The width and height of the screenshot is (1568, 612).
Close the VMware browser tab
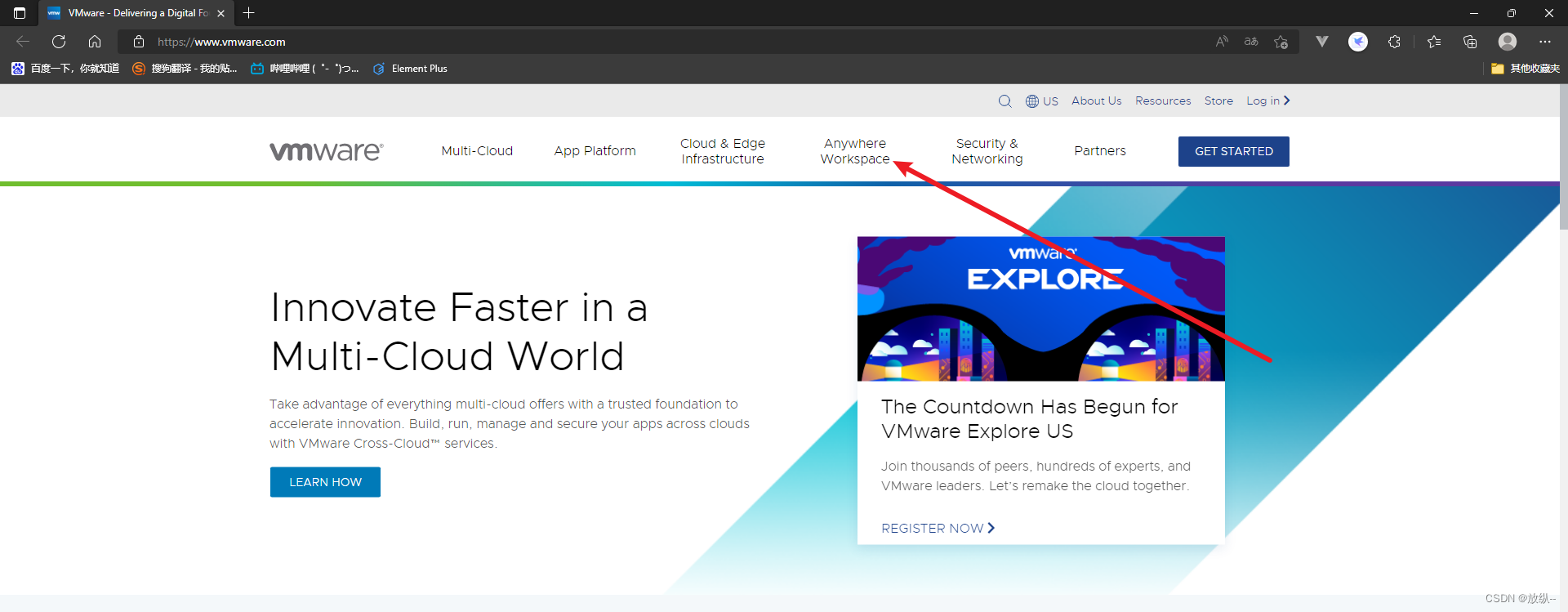click(220, 13)
